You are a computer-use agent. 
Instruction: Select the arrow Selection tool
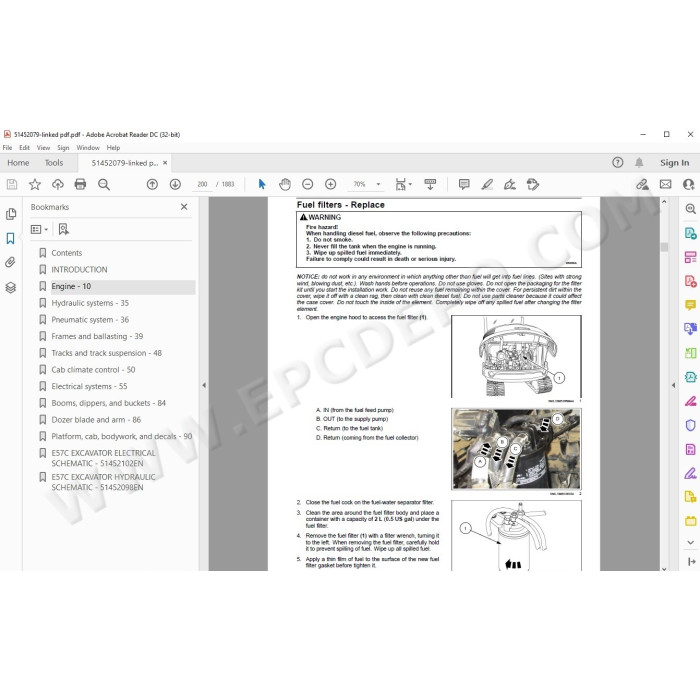(262, 184)
